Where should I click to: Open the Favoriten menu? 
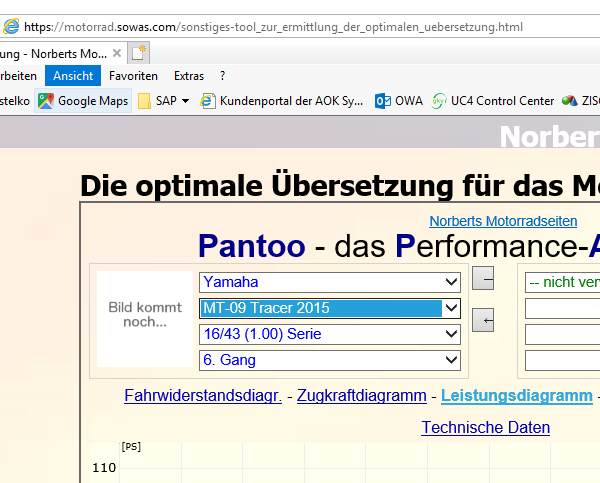(133, 76)
